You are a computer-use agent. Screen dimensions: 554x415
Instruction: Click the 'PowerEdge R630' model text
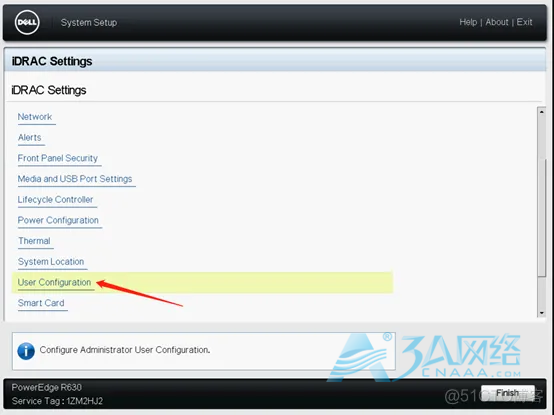(47, 387)
